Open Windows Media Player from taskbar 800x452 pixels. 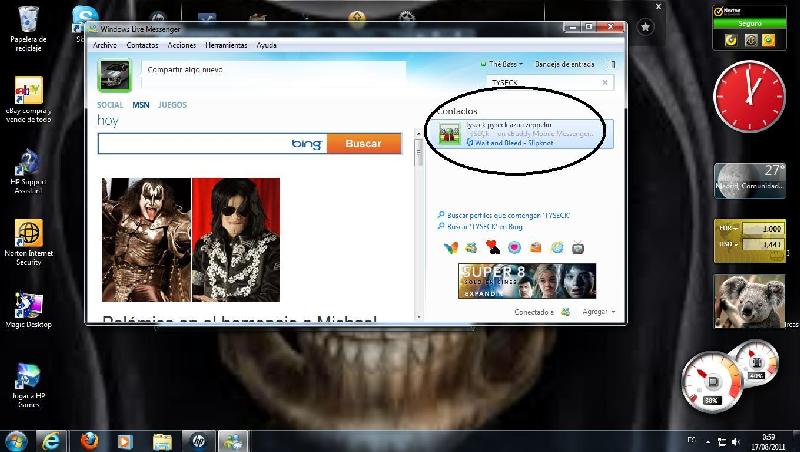(125, 441)
